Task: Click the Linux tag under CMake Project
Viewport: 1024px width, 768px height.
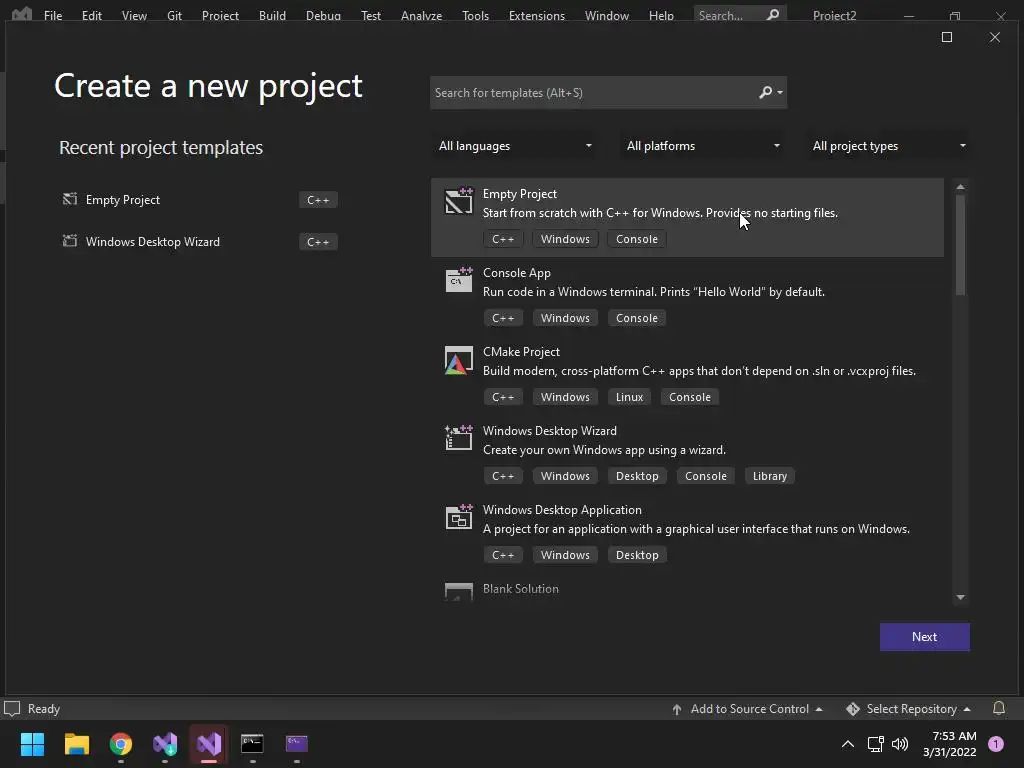Action: 629,397
